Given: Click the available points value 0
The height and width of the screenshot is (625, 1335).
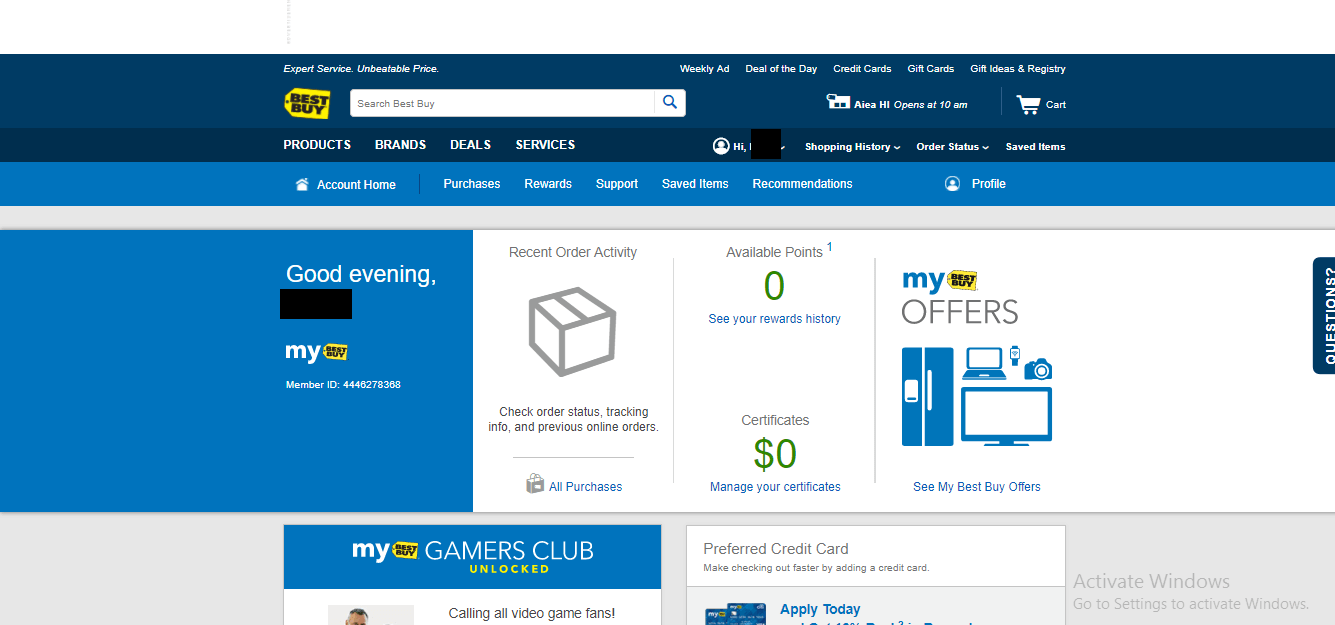Looking at the screenshot, I should (775, 287).
